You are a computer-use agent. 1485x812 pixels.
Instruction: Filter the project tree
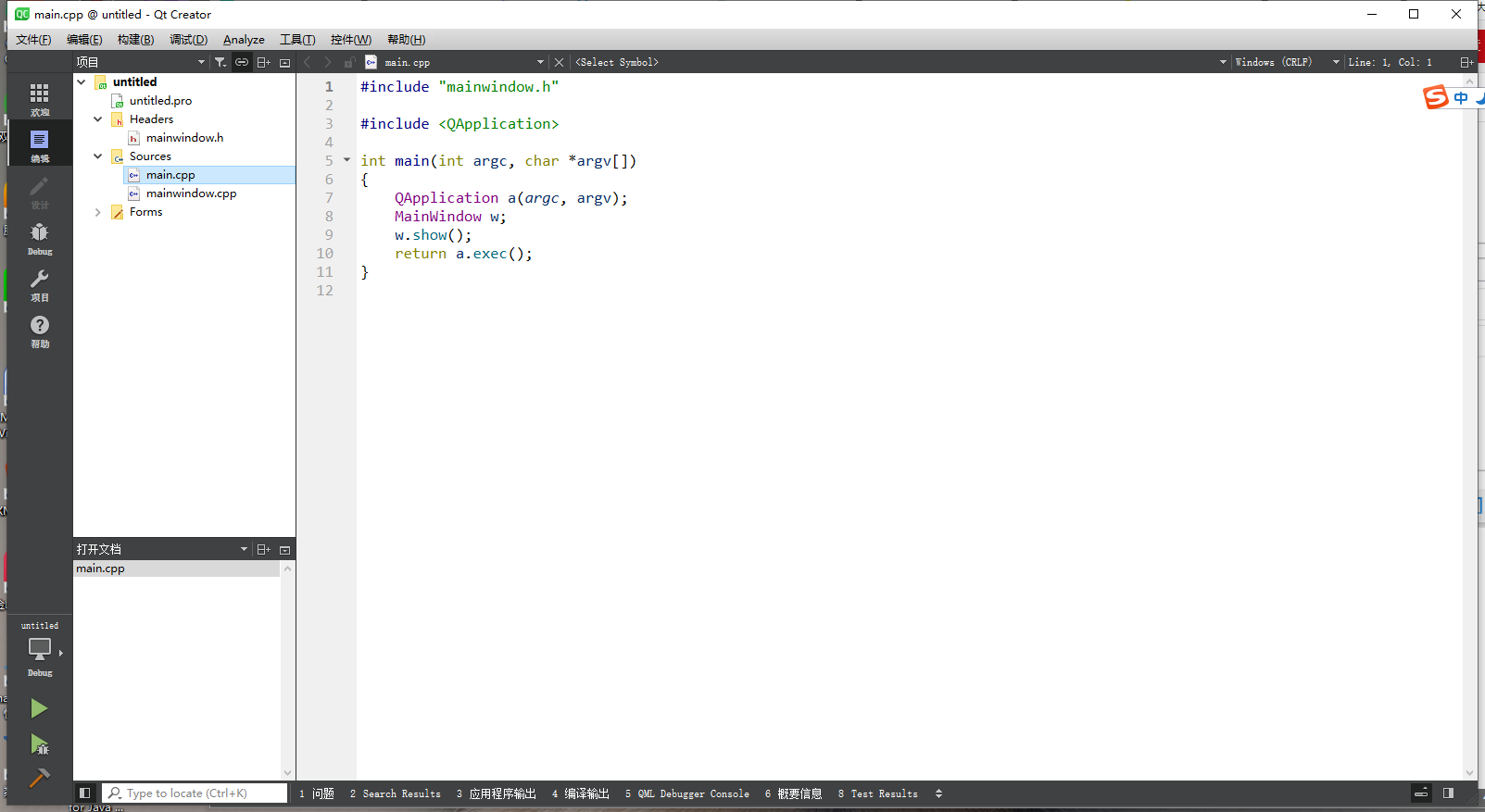click(220, 62)
